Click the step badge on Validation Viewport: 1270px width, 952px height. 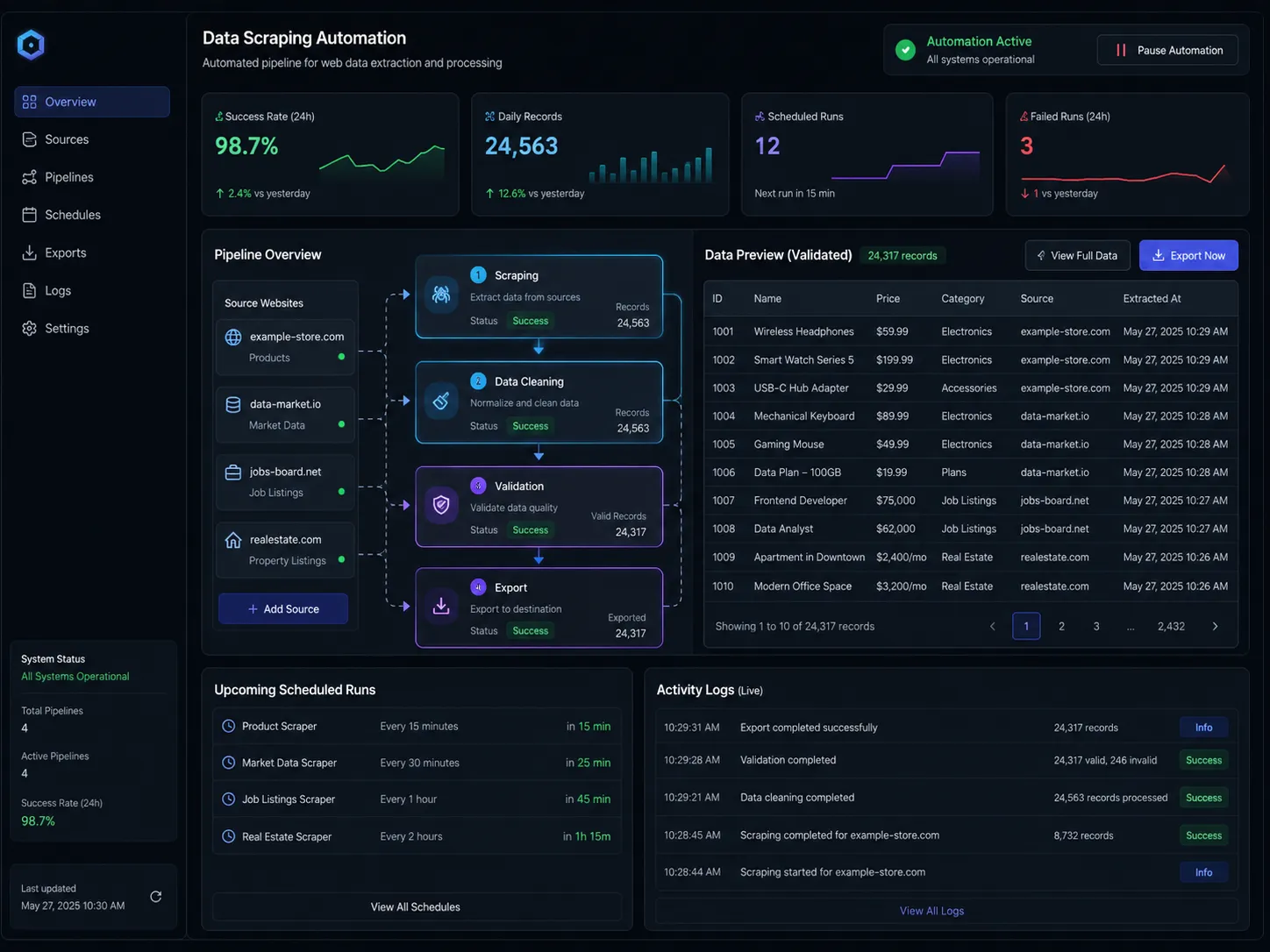pos(478,486)
